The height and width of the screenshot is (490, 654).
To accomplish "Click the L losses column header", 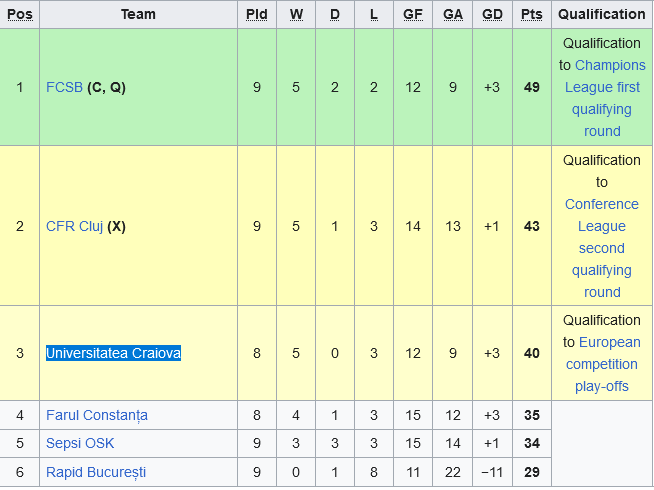I will [373, 14].
